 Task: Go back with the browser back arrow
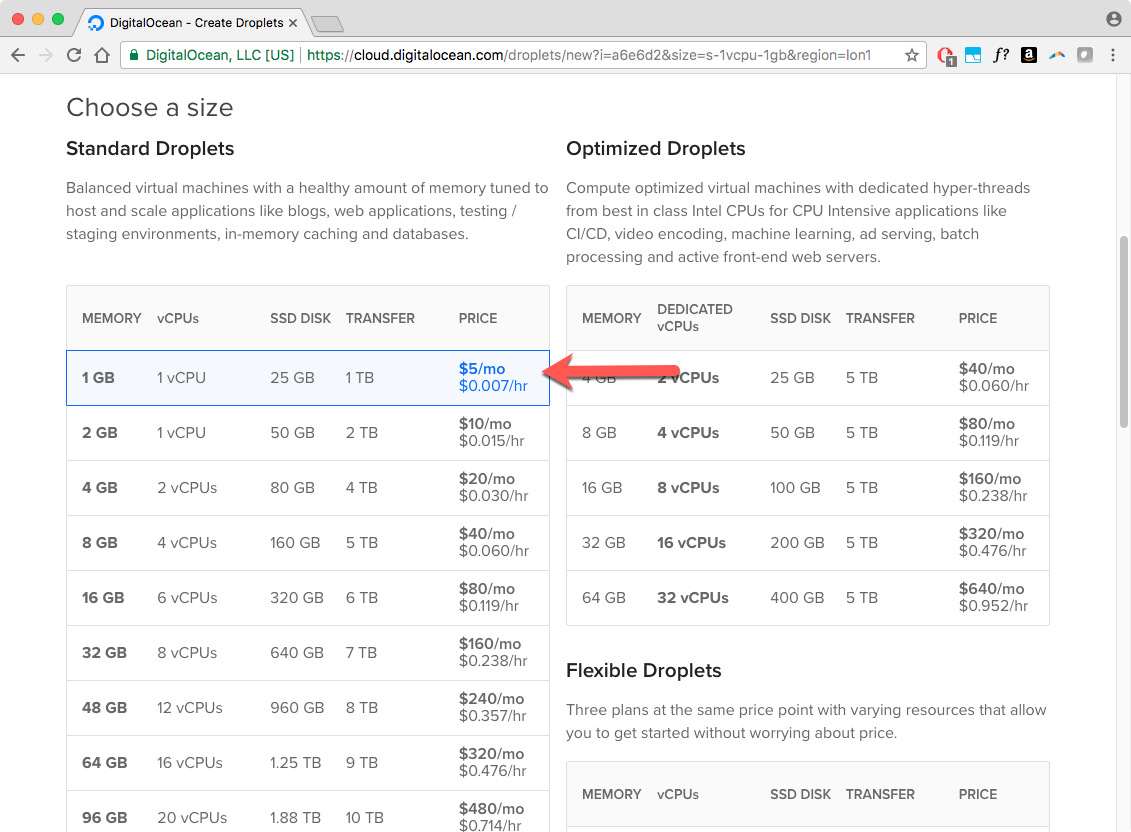click(x=18, y=55)
